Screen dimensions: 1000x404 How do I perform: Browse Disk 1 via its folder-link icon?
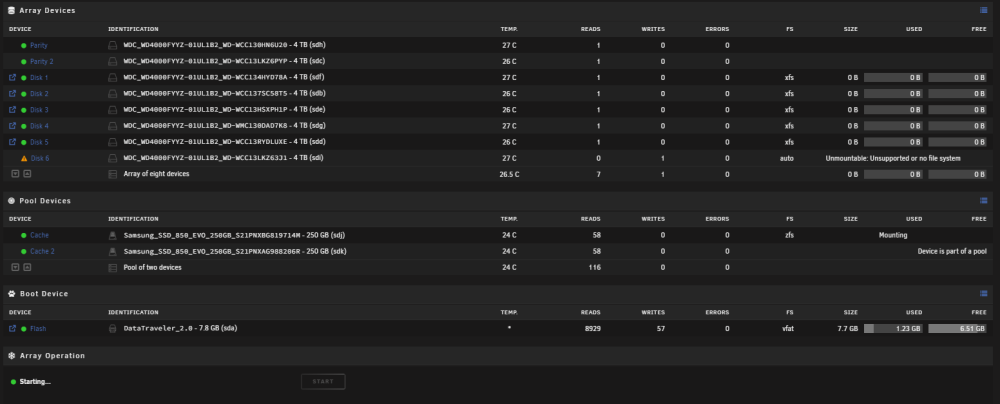click(x=12, y=77)
